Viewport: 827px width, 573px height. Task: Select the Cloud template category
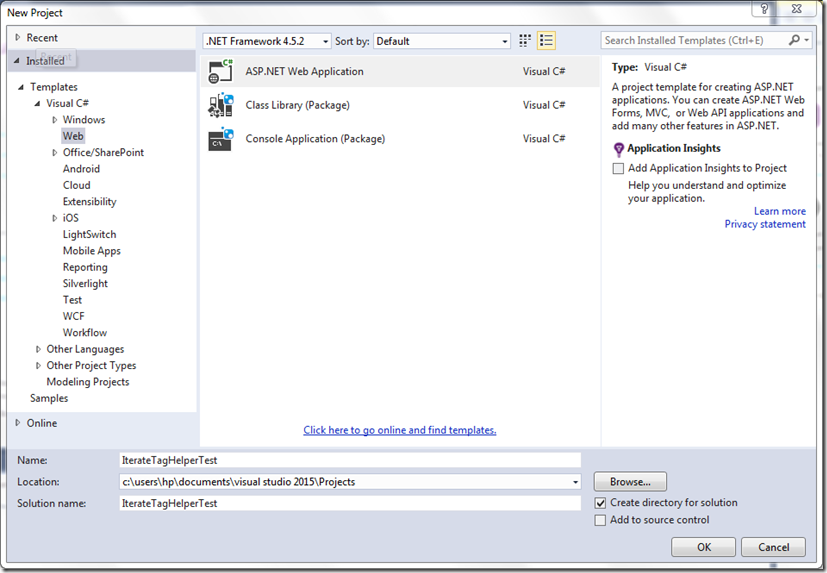point(76,185)
